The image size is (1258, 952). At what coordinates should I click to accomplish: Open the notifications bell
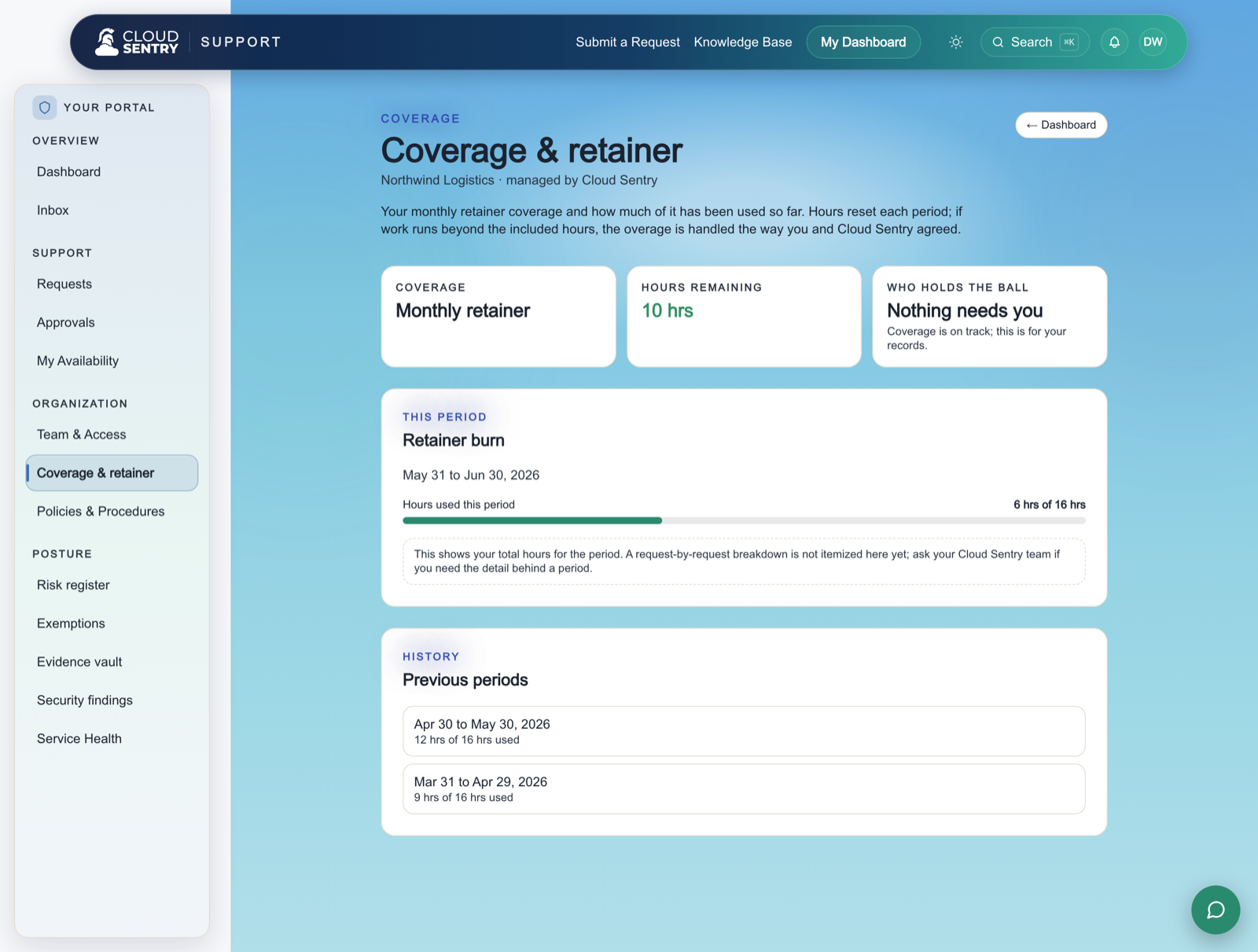point(1114,42)
